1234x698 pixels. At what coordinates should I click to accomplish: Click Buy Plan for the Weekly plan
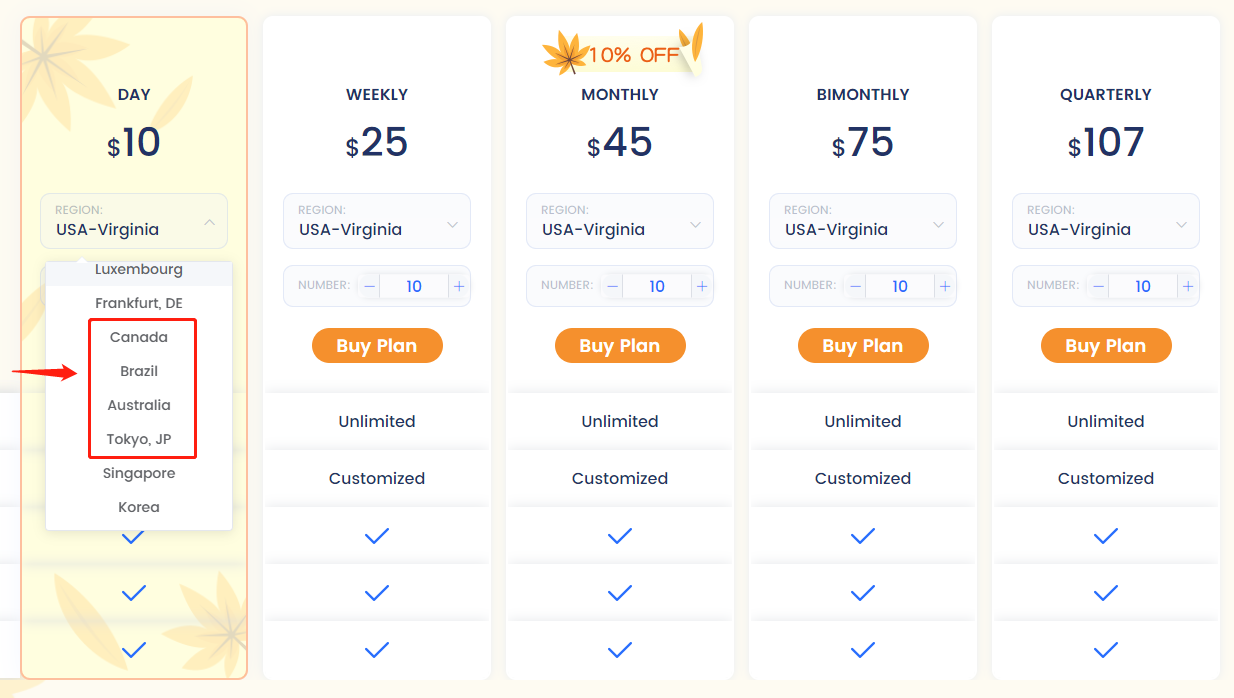pos(377,346)
